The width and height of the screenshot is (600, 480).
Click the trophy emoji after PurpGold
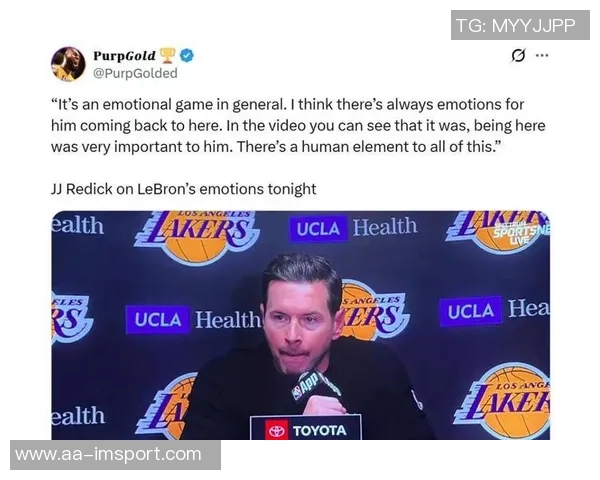click(168, 55)
